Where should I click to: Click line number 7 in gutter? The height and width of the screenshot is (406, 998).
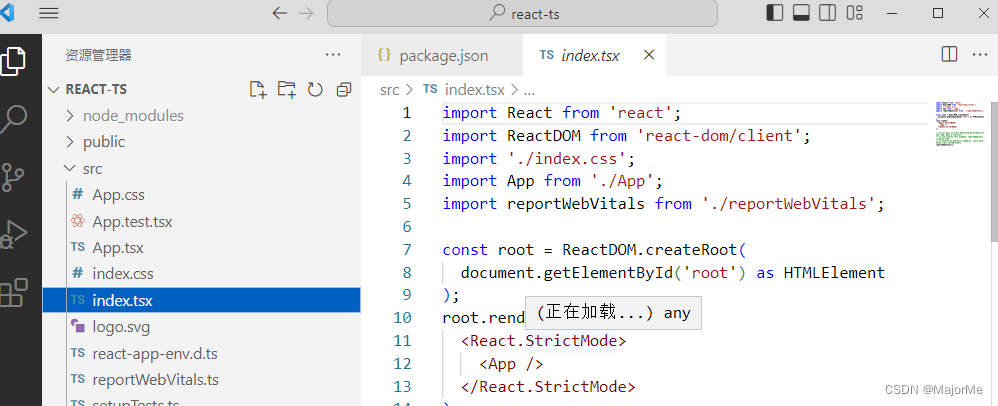click(x=407, y=249)
